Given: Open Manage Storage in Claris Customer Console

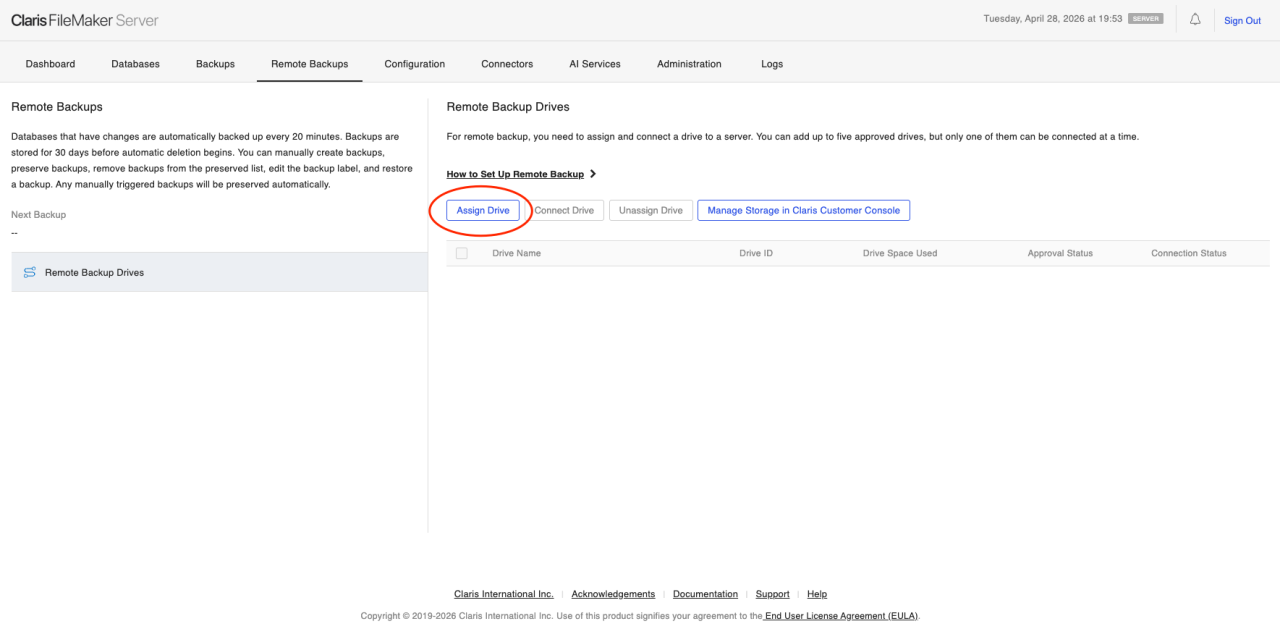Looking at the screenshot, I should pos(804,210).
